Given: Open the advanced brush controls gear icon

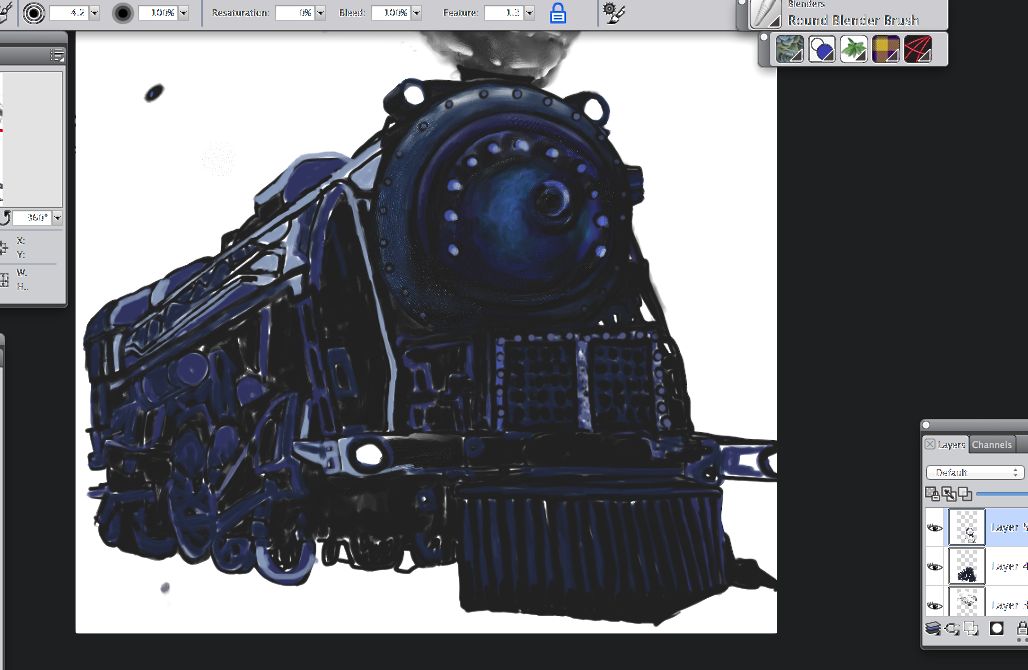Looking at the screenshot, I should (x=612, y=13).
